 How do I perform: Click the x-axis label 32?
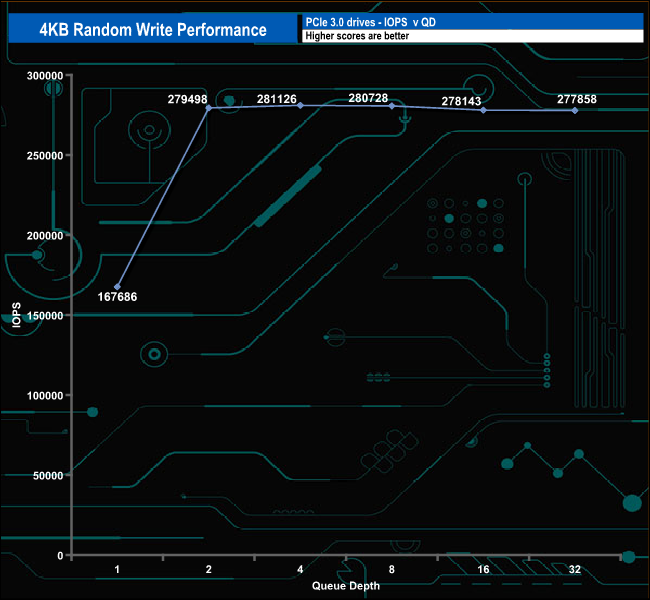tap(575, 569)
